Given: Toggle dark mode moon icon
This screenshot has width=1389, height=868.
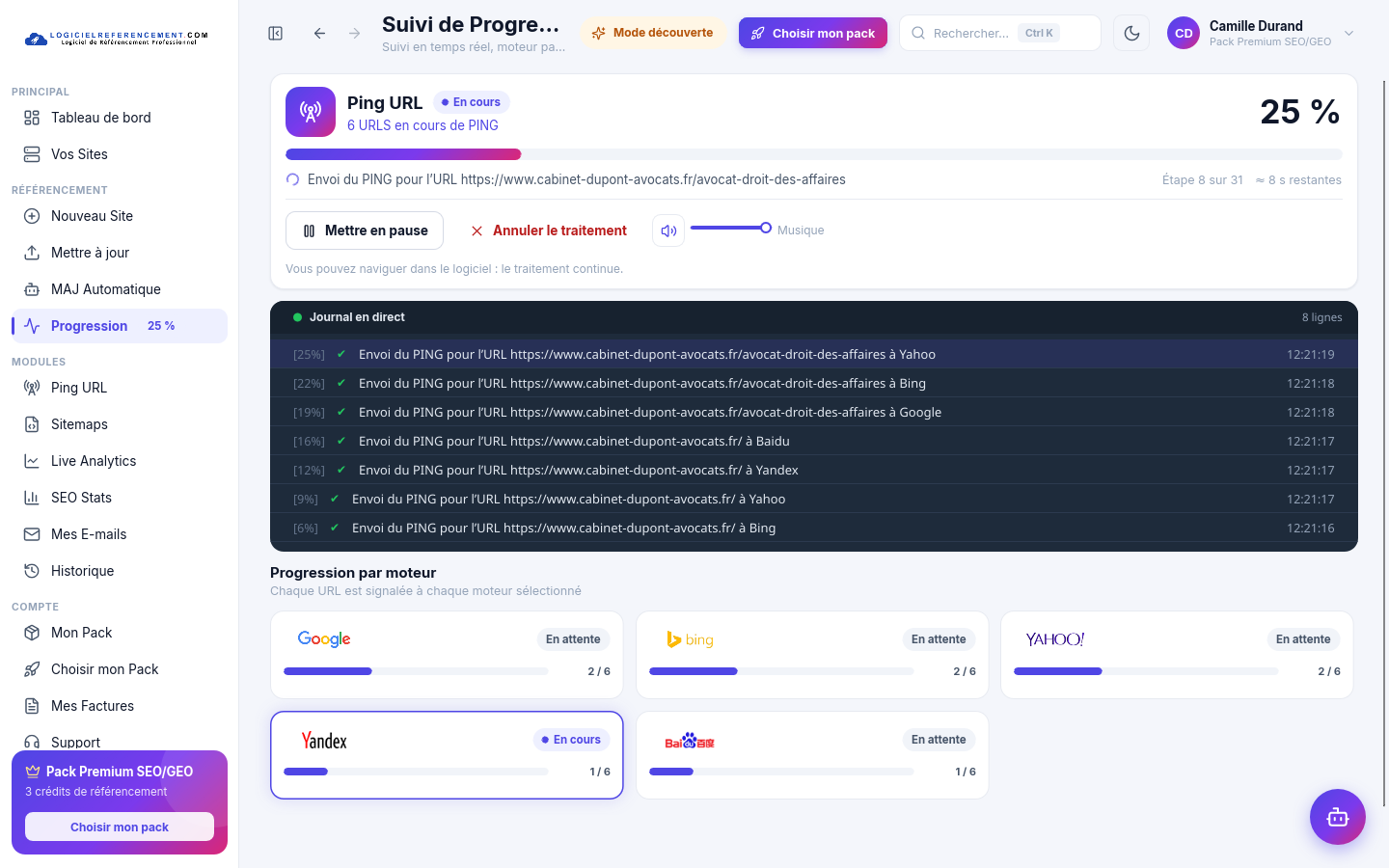Looking at the screenshot, I should 1131,33.
